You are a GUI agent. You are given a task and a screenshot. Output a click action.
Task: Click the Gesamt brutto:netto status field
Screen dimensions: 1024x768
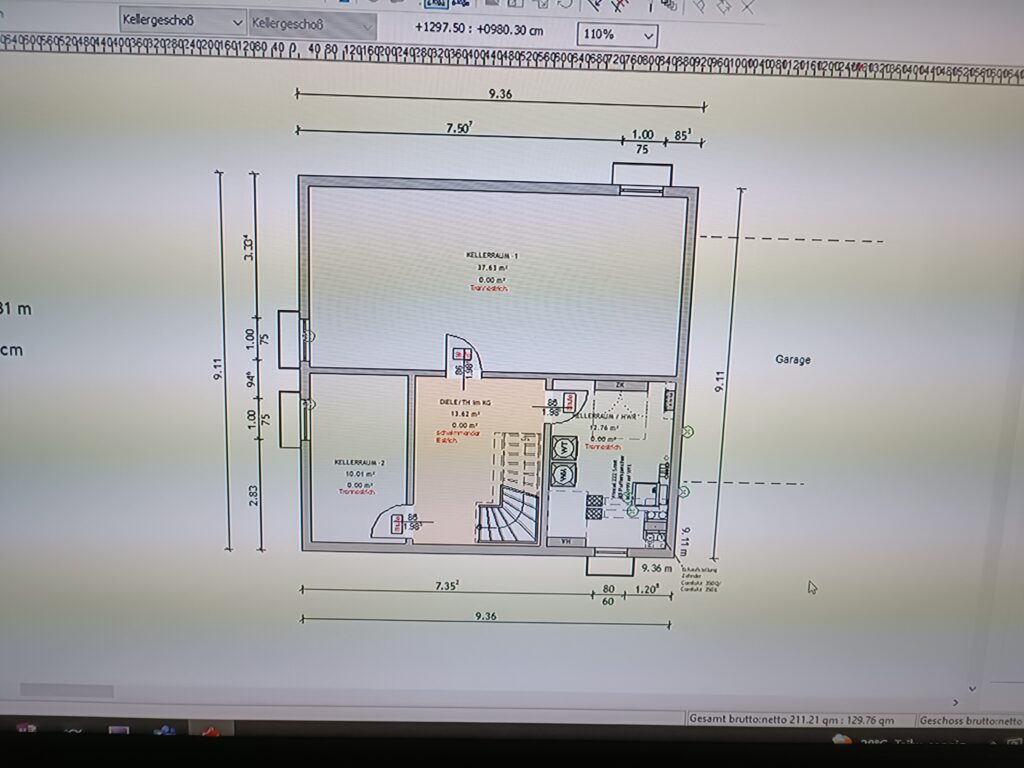pos(799,719)
